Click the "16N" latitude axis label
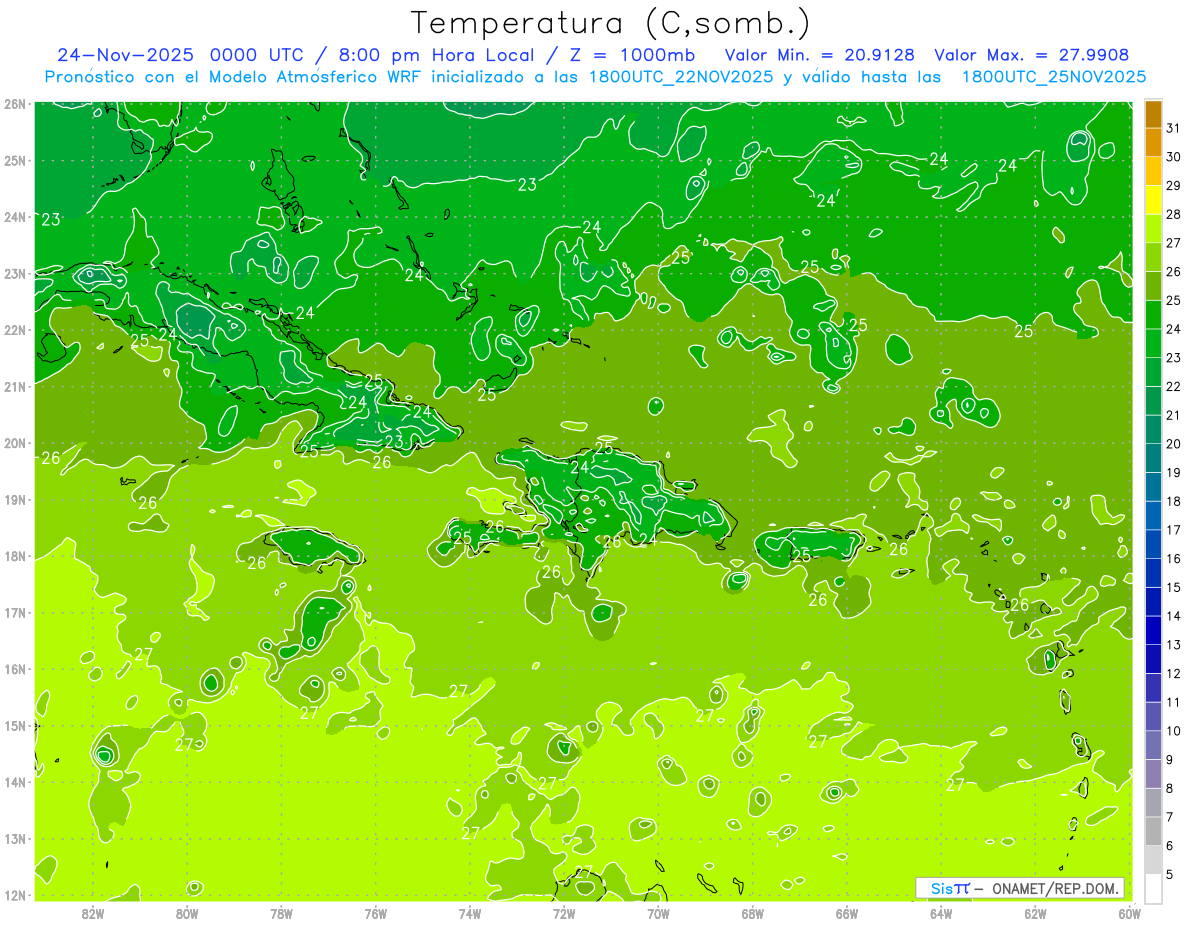 pyautogui.click(x=15, y=669)
